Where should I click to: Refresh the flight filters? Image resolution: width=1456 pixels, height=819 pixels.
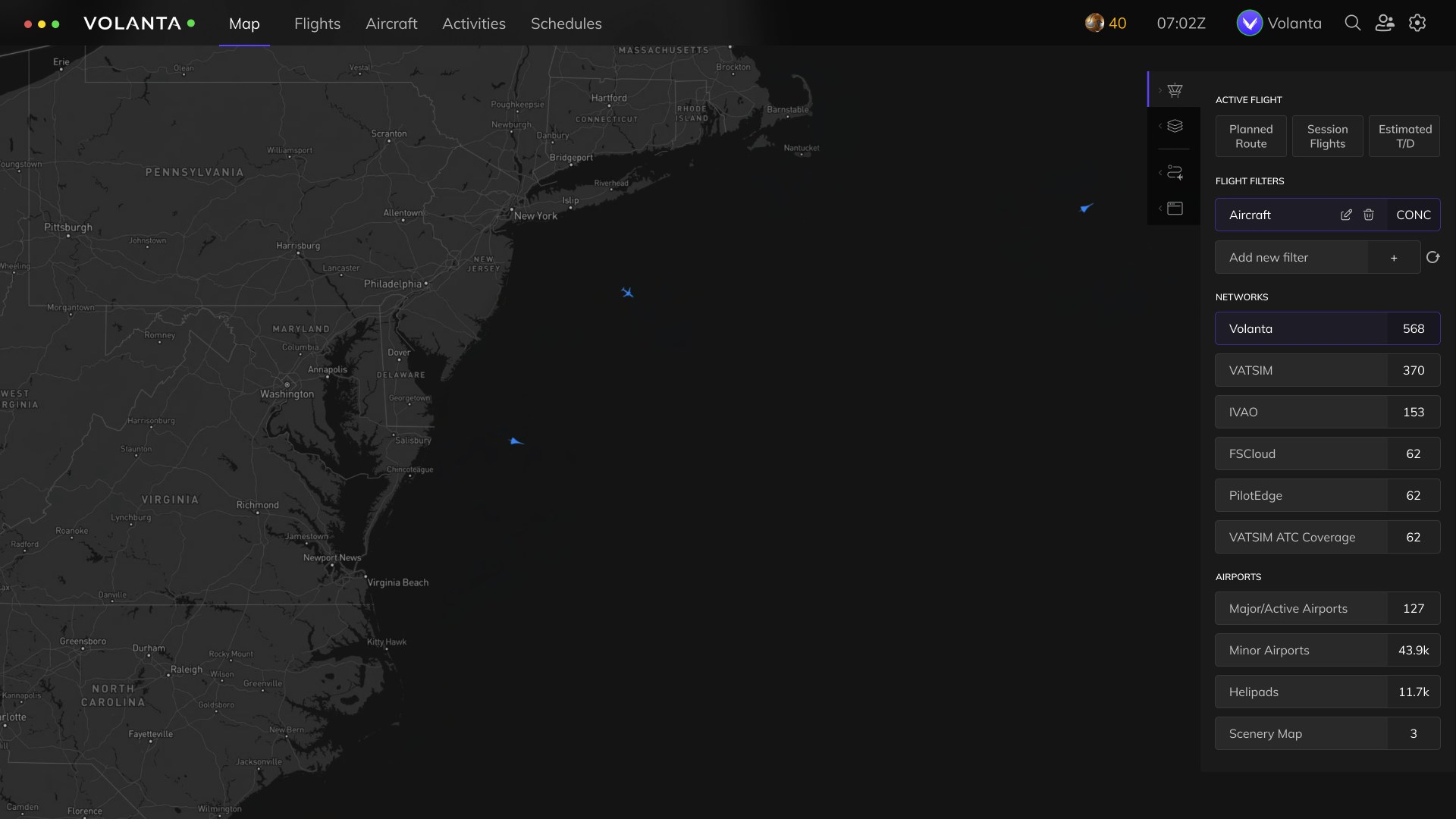[x=1432, y=258]
